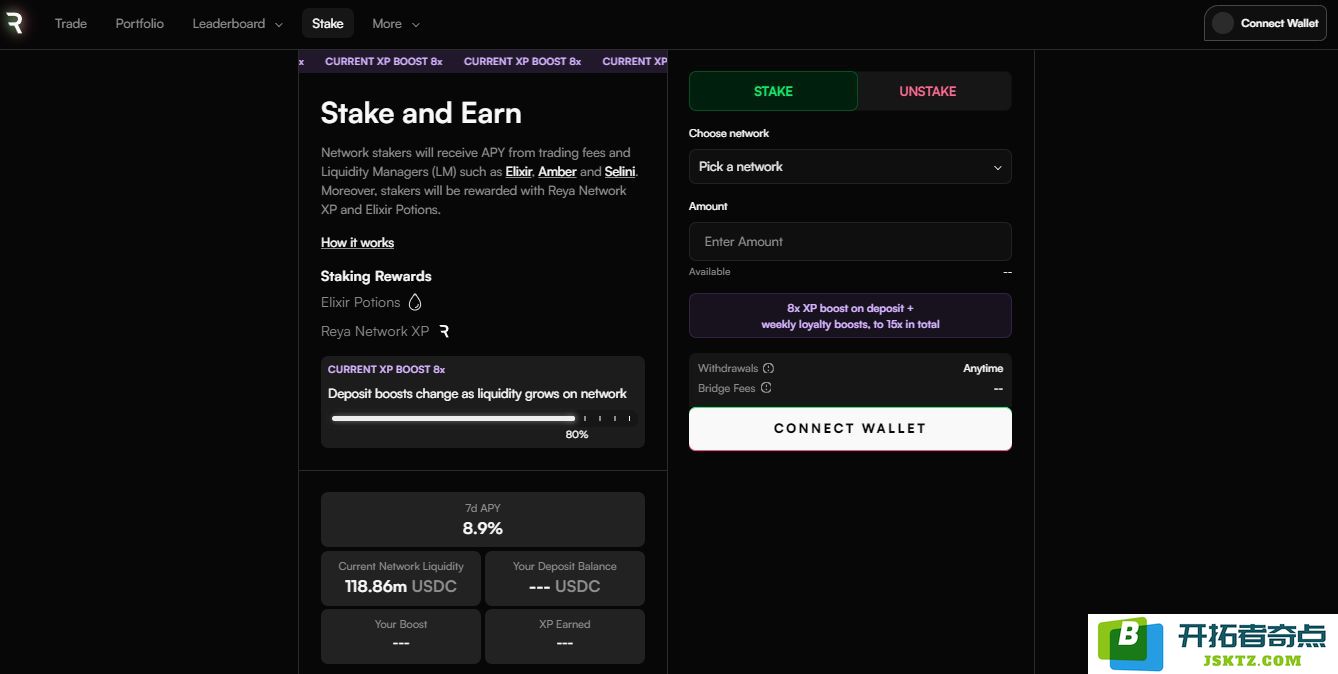The image size is (1338, 674).
Task: Click the Staking Rewards heading
Action: click(376, 276)
